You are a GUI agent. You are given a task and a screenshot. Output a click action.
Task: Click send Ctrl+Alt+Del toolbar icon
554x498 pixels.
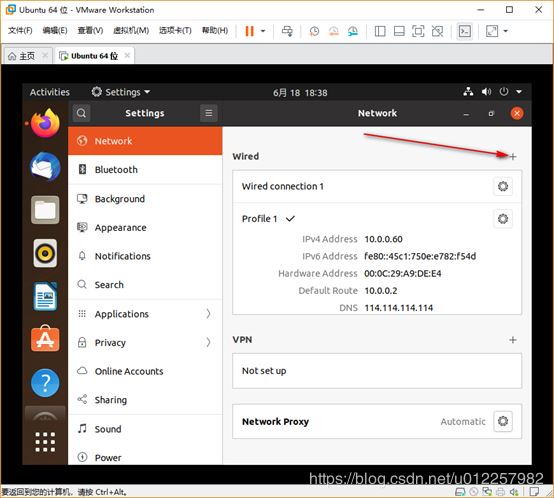287,31
